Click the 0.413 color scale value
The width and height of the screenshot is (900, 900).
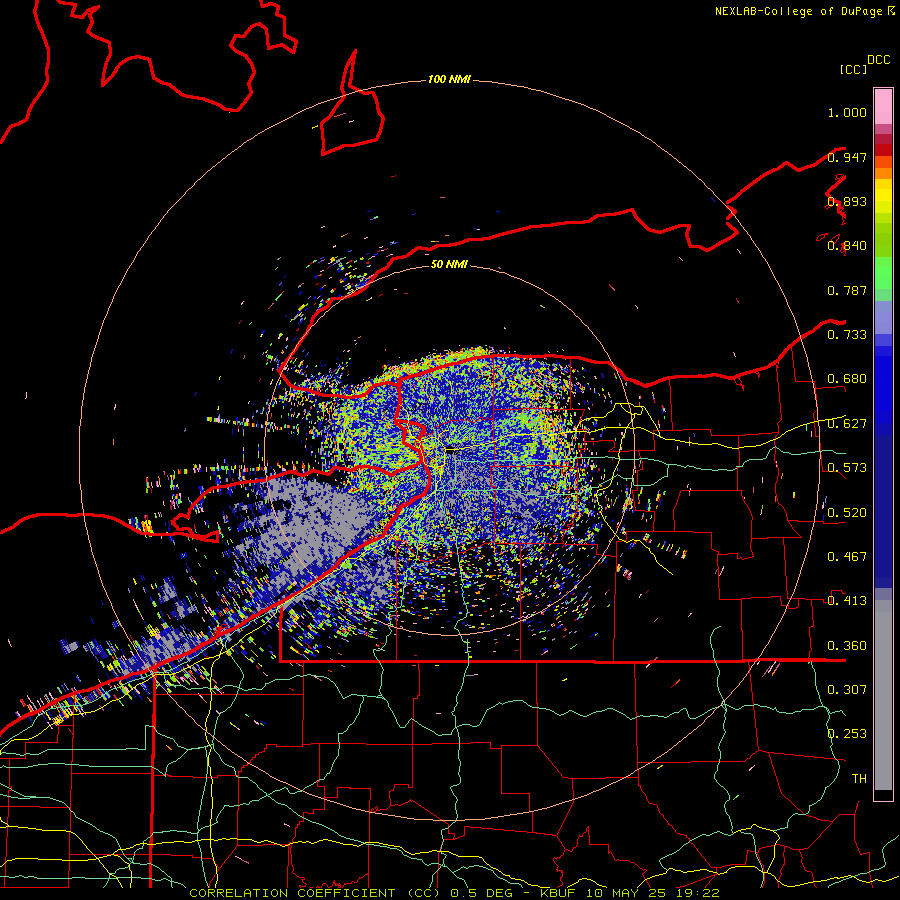[847, 601]
